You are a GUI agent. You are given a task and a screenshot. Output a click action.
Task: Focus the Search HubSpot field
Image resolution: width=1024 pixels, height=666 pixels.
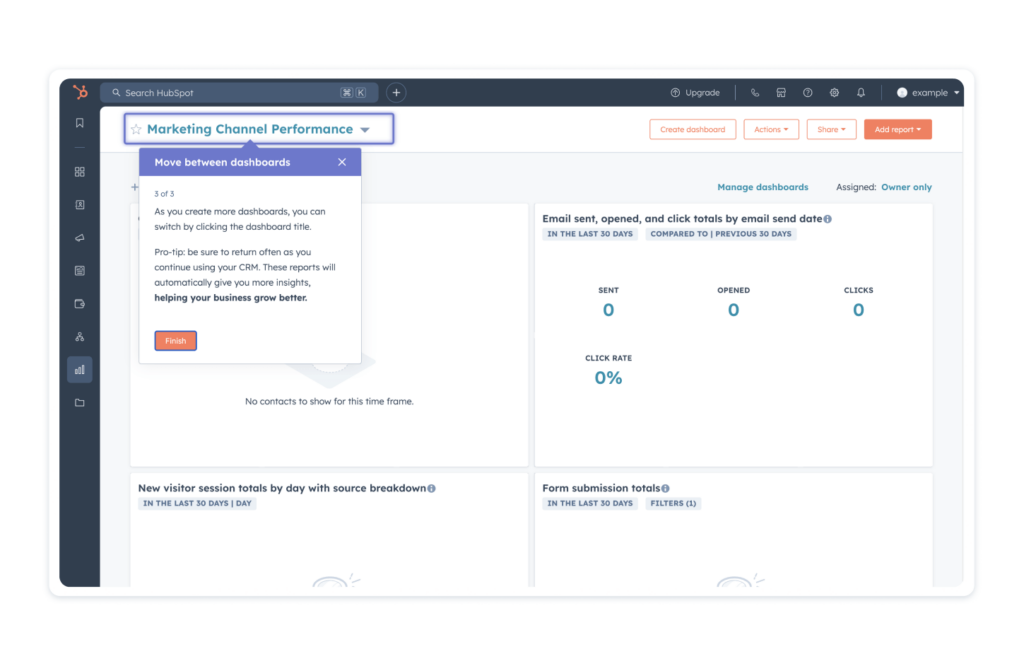[240, 93]
